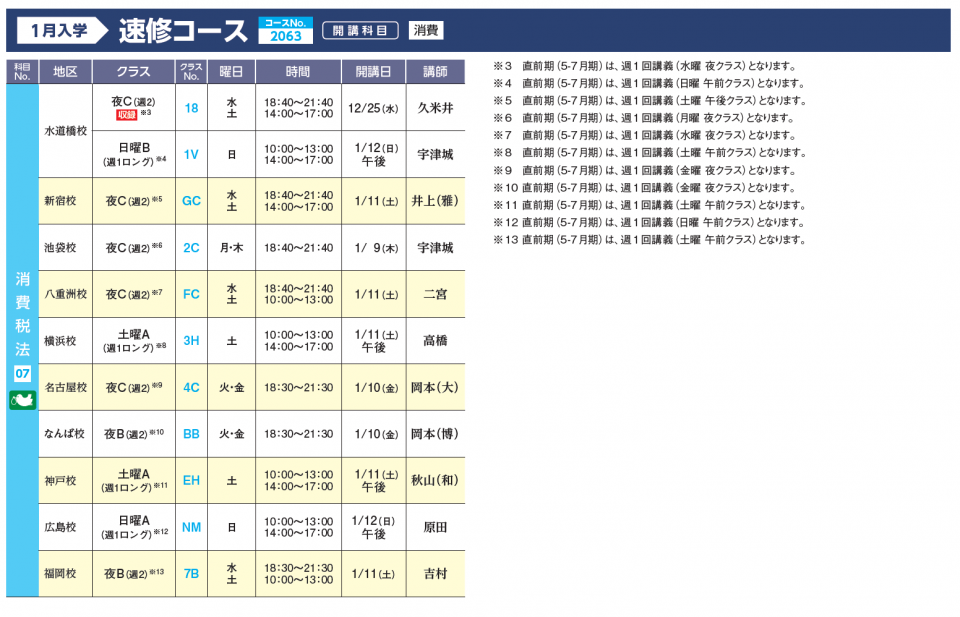The image size is (960, 617).
Task: Select the コースNo. 2063 badge
Action: click(x=285, y=31)
